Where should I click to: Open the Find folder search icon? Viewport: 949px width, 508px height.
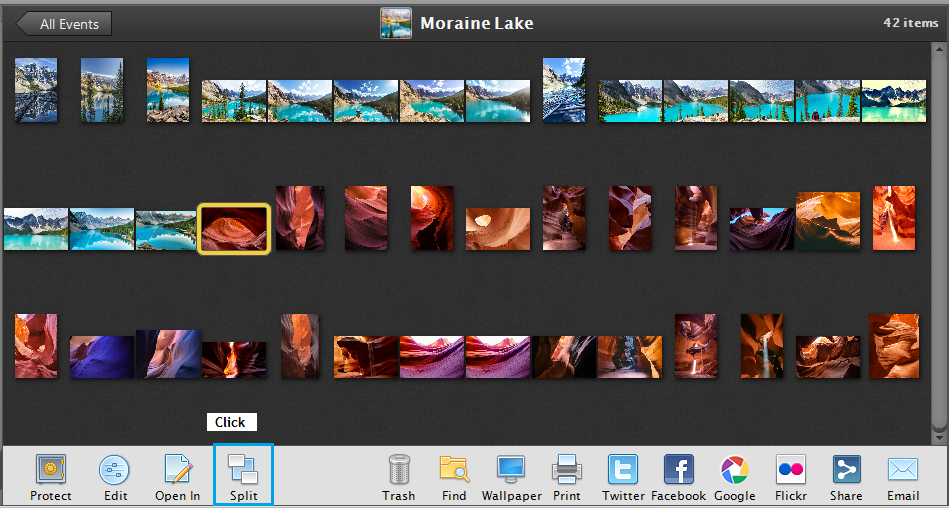point(454,470)
